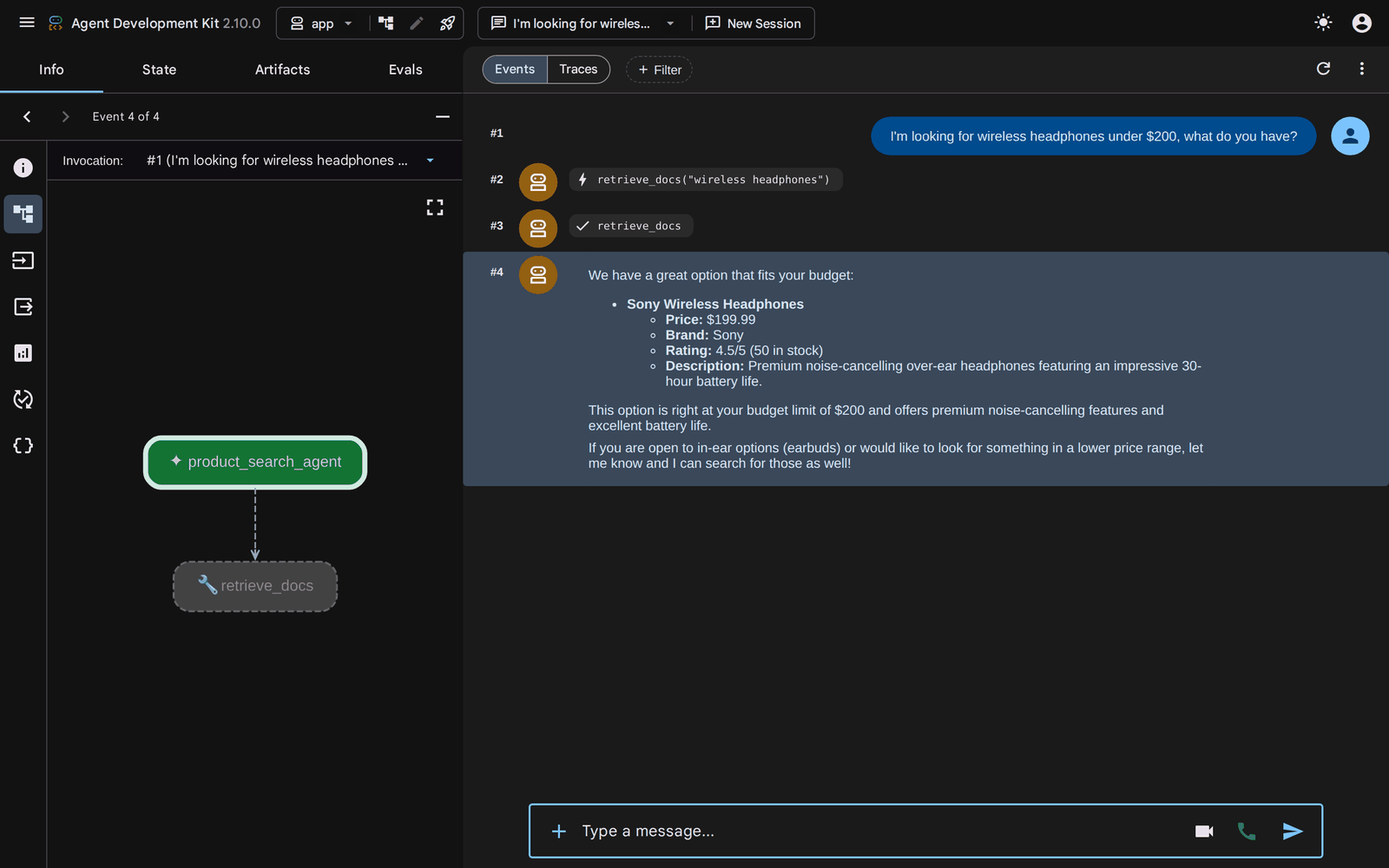Open retrieve_docs function call event #2
This screenshot has width=1389, height=868.
coord(706,180)
